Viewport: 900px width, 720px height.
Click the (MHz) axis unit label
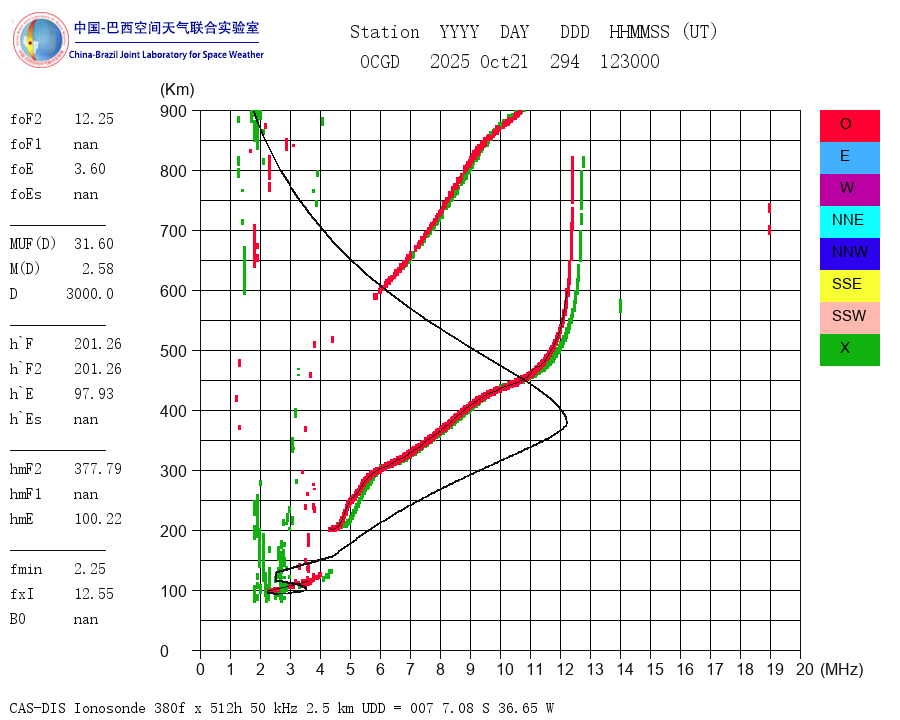click(x=842, y=669)
